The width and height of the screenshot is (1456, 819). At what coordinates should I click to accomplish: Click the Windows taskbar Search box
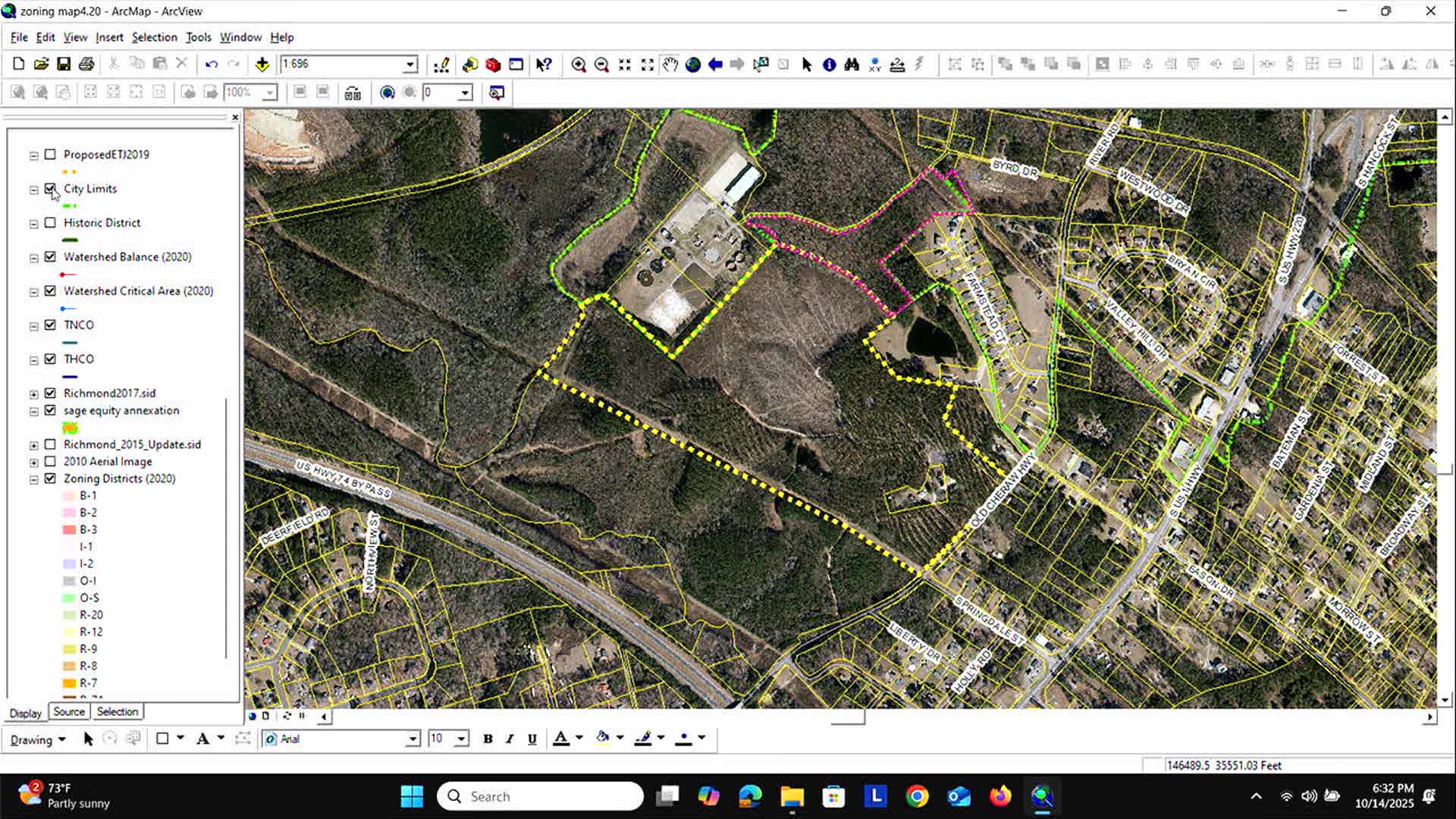click(540, 796)
